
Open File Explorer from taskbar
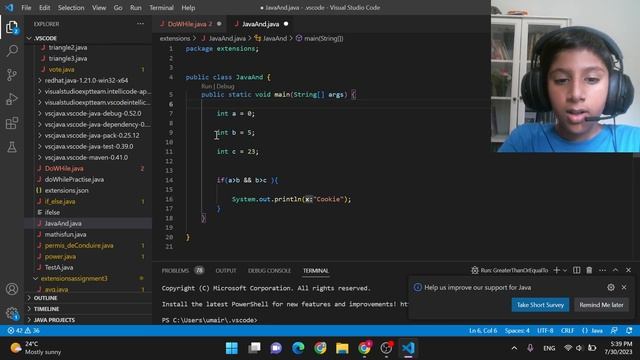[x=342, y=348]
